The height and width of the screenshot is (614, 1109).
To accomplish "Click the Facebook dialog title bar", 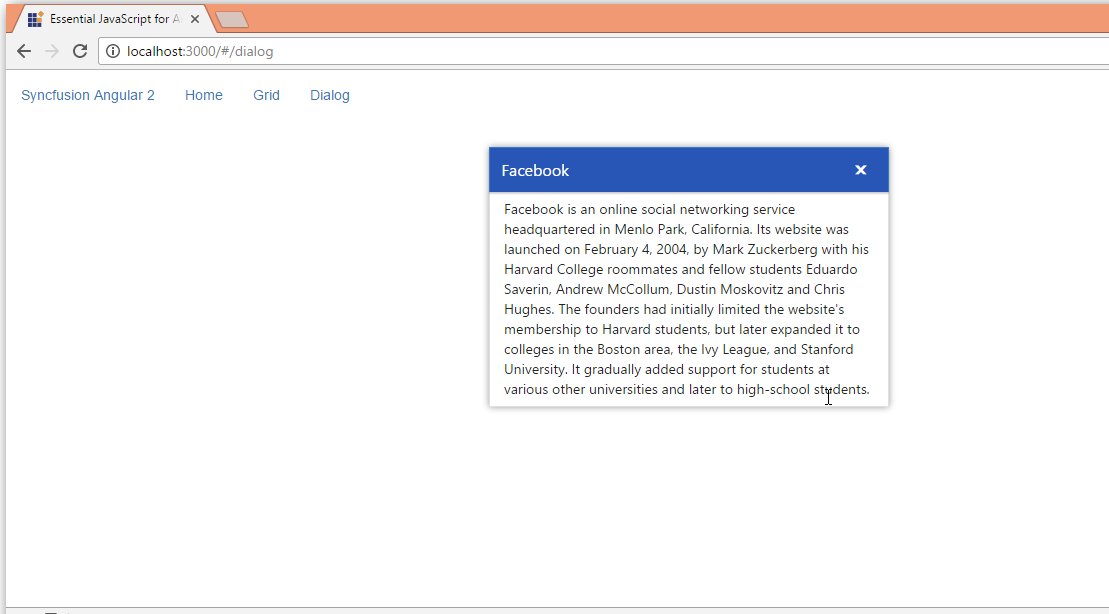I will 688,170.
